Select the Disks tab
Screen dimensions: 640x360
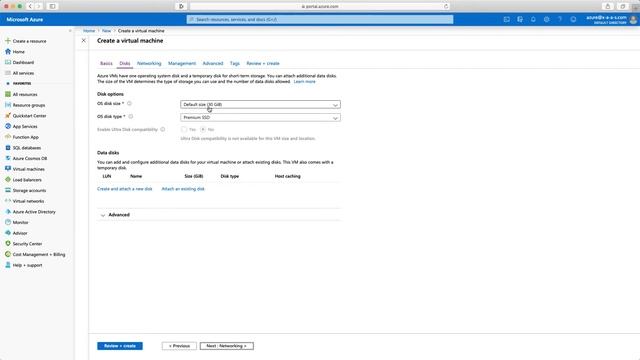[x=125, y=64]
